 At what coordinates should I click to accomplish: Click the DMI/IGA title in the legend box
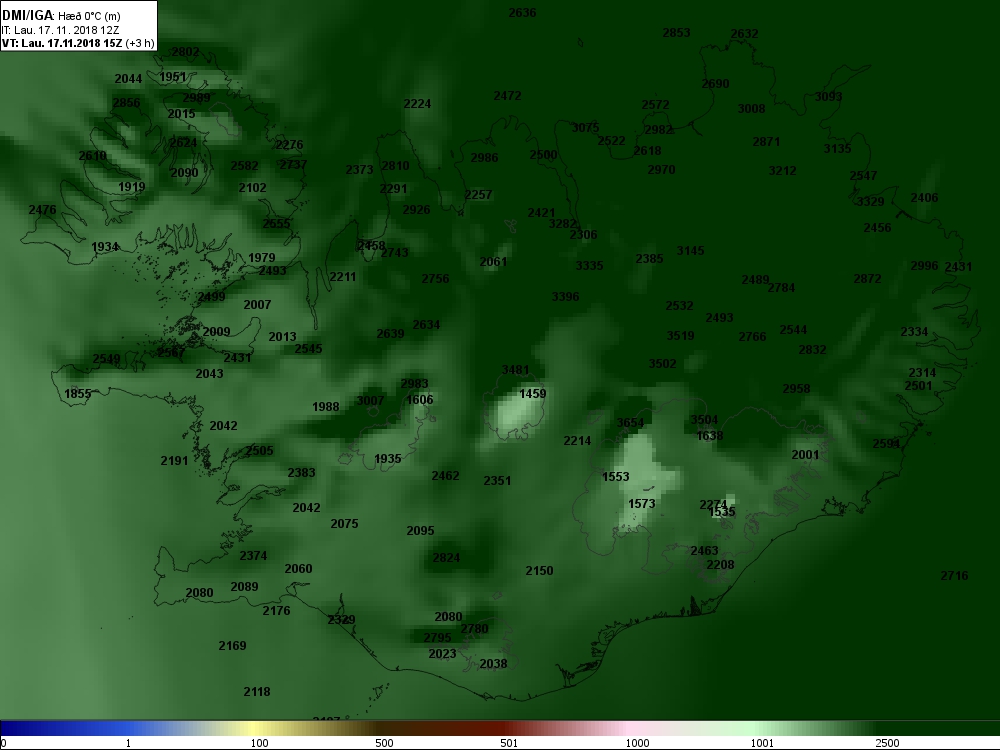[x=27, y=15]
